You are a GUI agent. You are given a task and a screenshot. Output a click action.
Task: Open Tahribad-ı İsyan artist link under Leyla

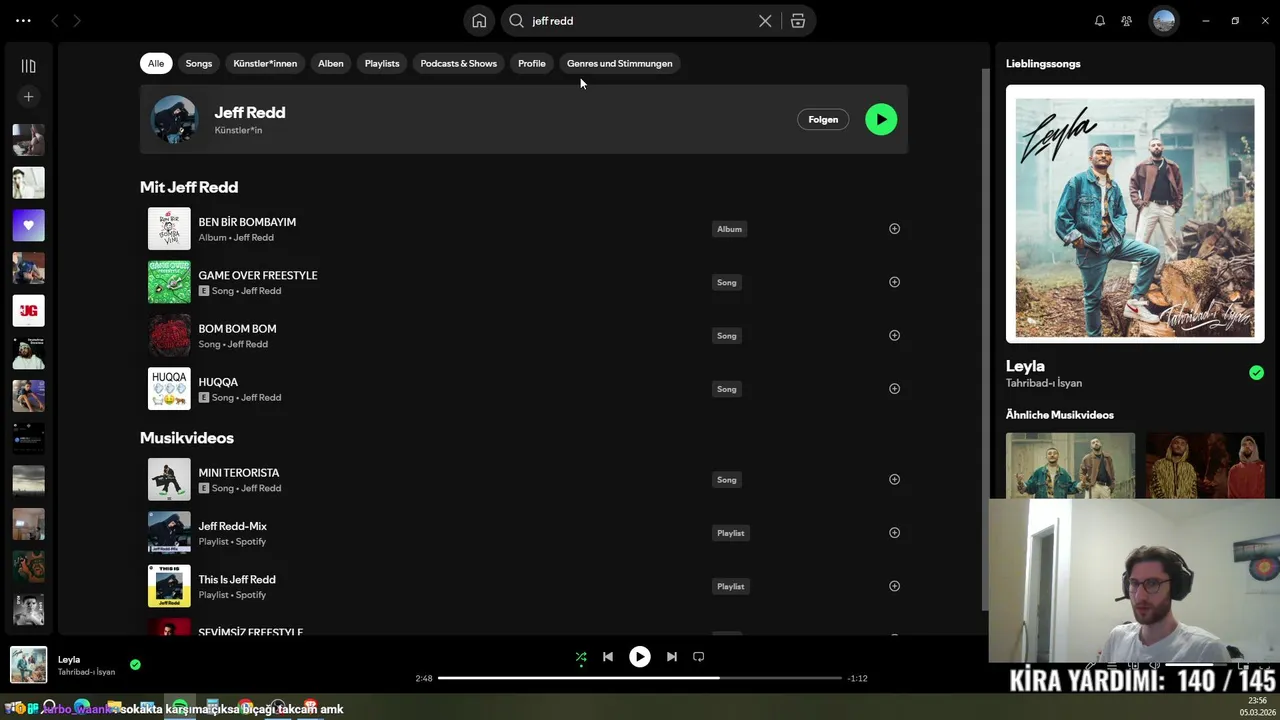click(1044, 383)
